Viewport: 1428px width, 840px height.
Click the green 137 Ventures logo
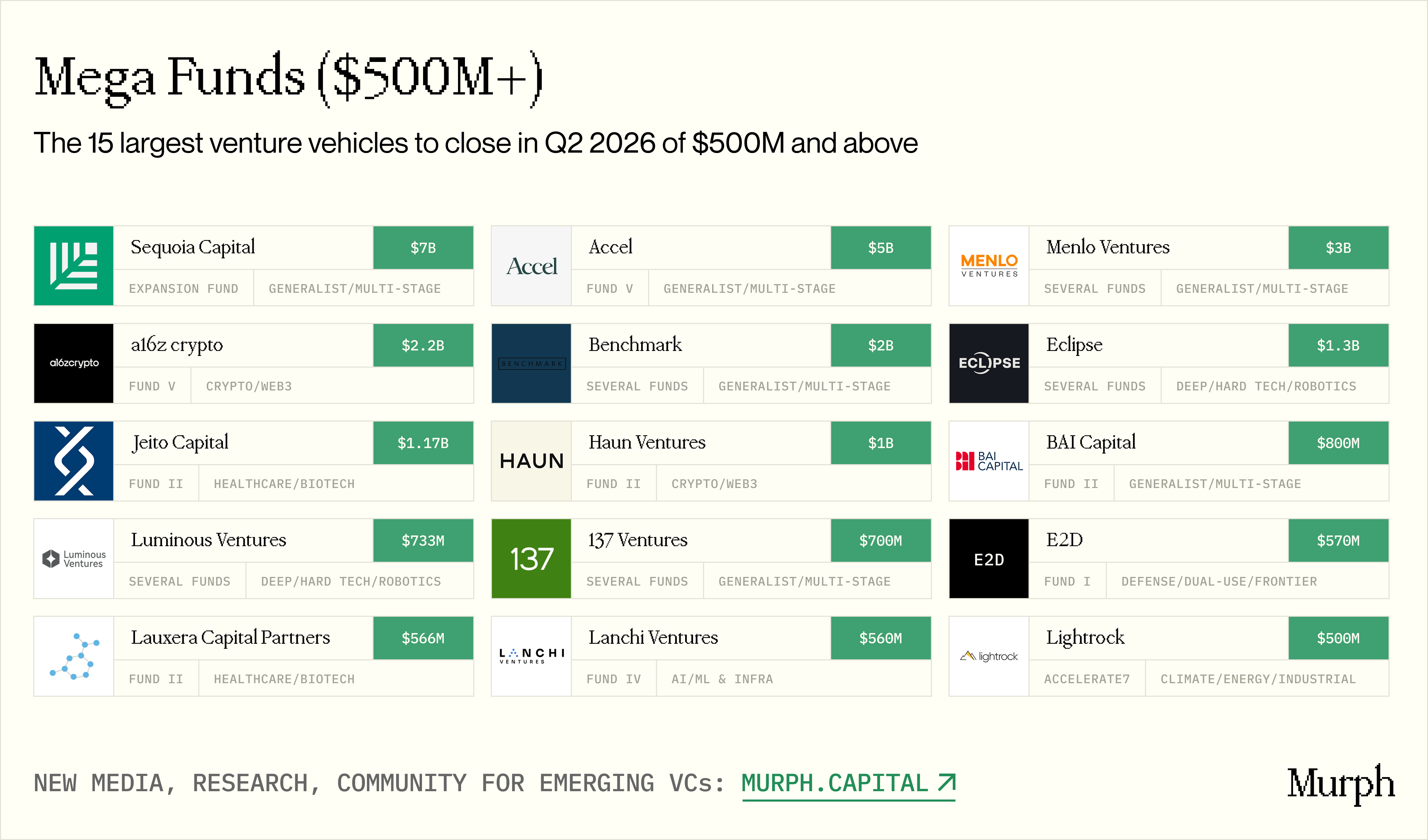click(531, 559)
